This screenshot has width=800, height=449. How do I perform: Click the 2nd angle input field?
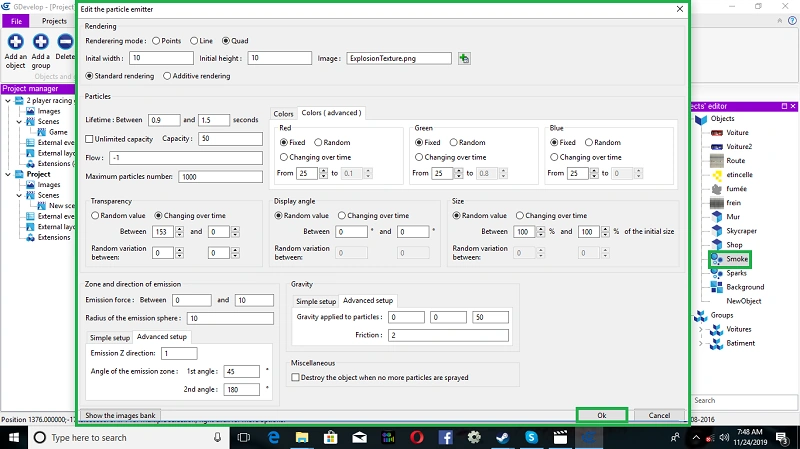tap(241, 389)
